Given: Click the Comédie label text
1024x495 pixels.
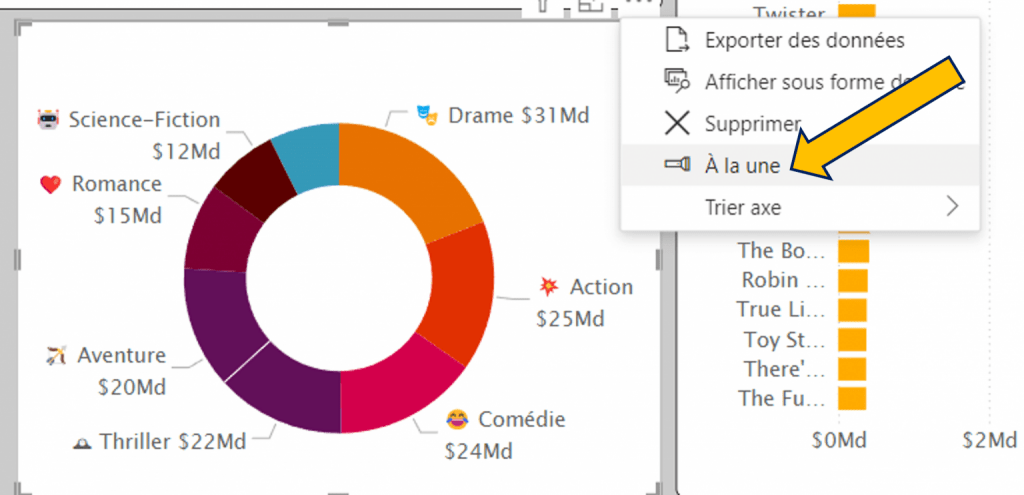Looking at the screenshot, I should [522, 419].
